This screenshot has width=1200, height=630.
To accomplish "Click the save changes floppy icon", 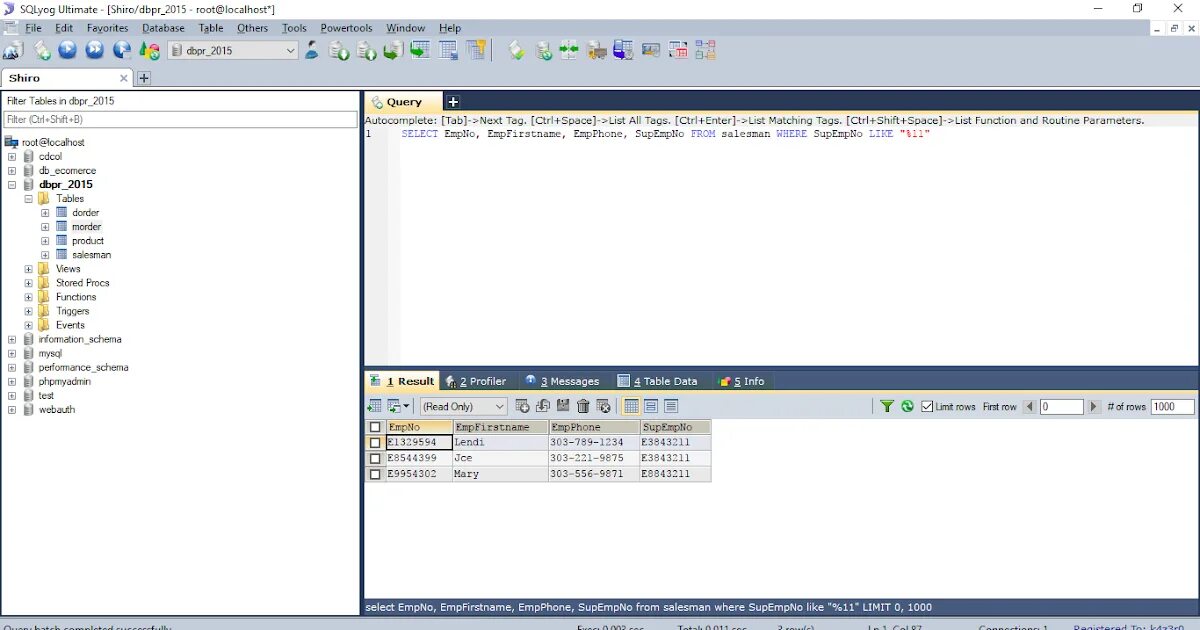I will 563,406.
